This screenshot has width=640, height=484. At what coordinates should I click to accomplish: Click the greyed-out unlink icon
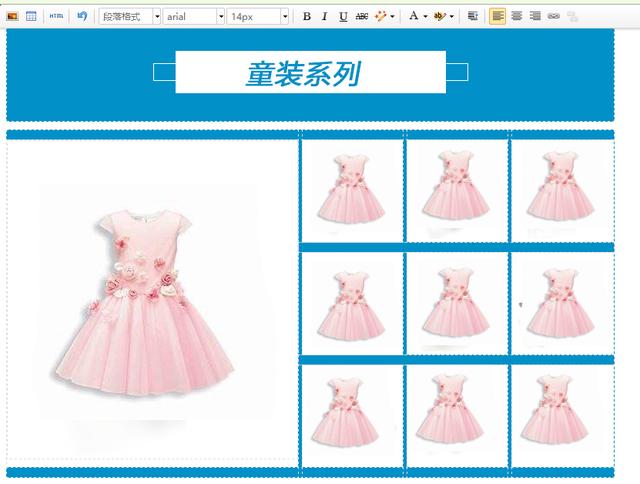click(572, 16)
